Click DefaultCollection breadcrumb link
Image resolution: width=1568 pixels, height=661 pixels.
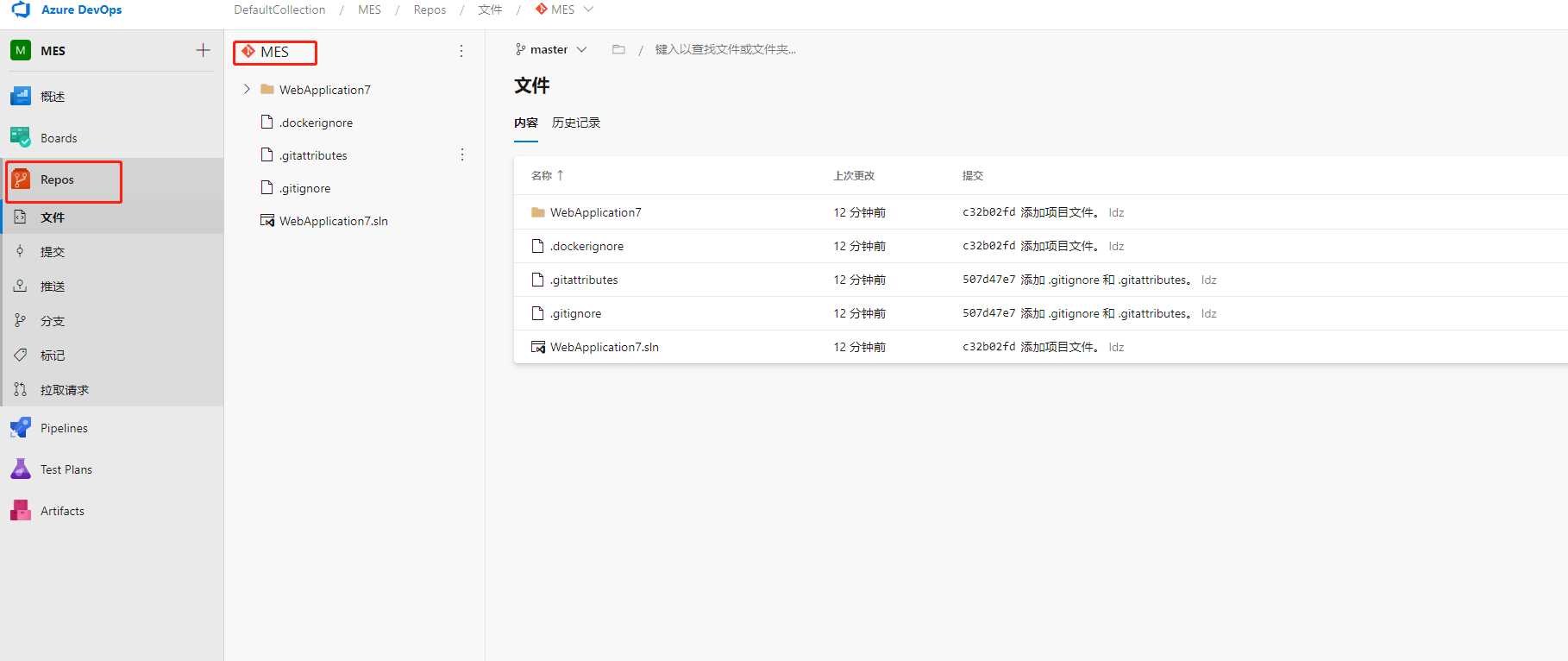pyautogui.click(x=279, y=9)
